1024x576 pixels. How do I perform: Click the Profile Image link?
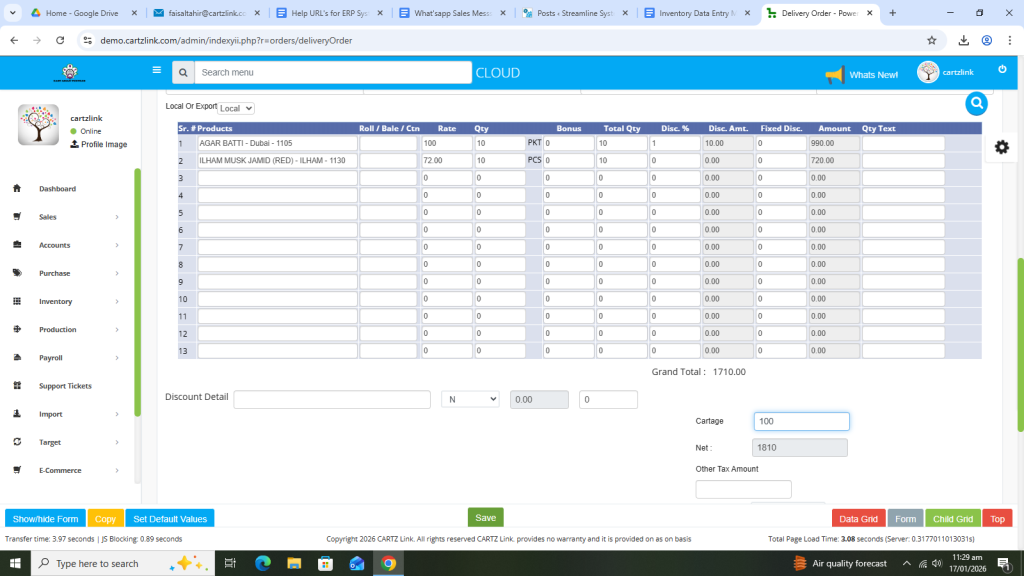tap(103, 144)
